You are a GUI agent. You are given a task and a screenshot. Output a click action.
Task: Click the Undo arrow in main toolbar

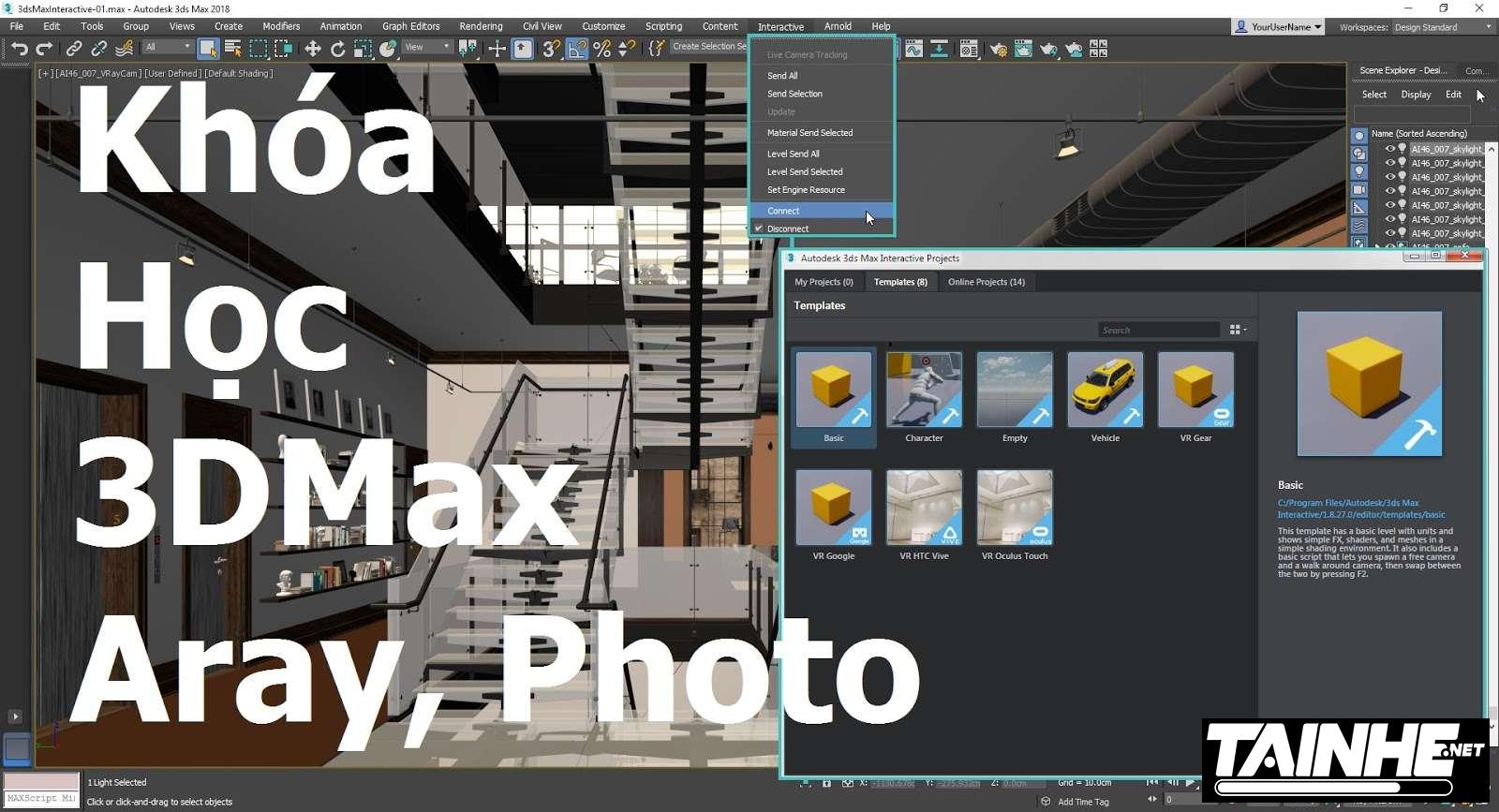pos(19,48)
